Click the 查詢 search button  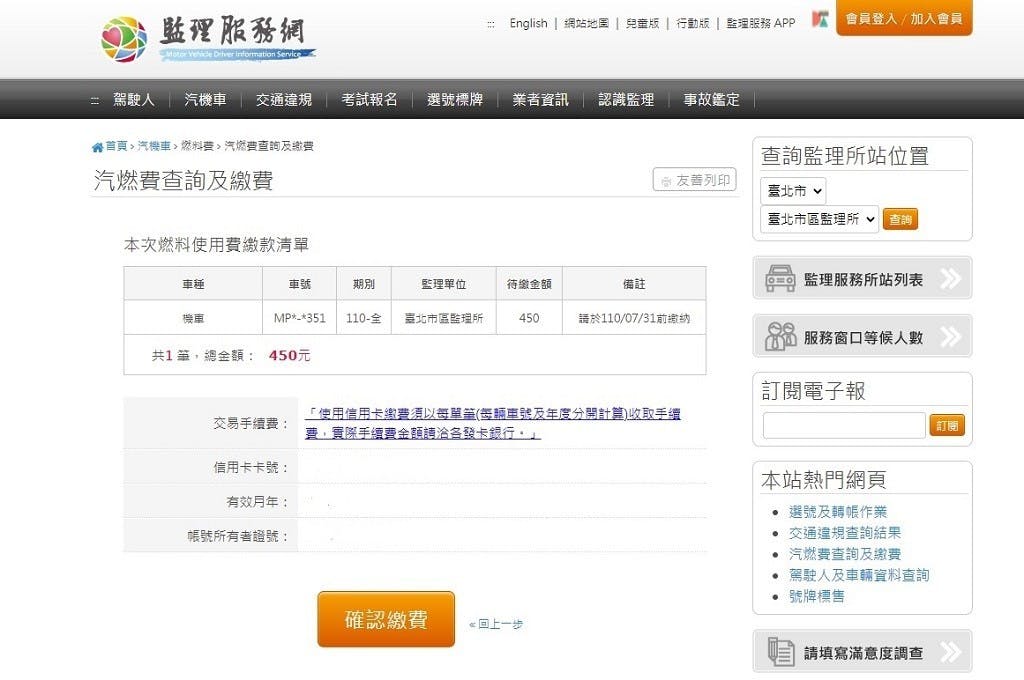click(900, 219)
